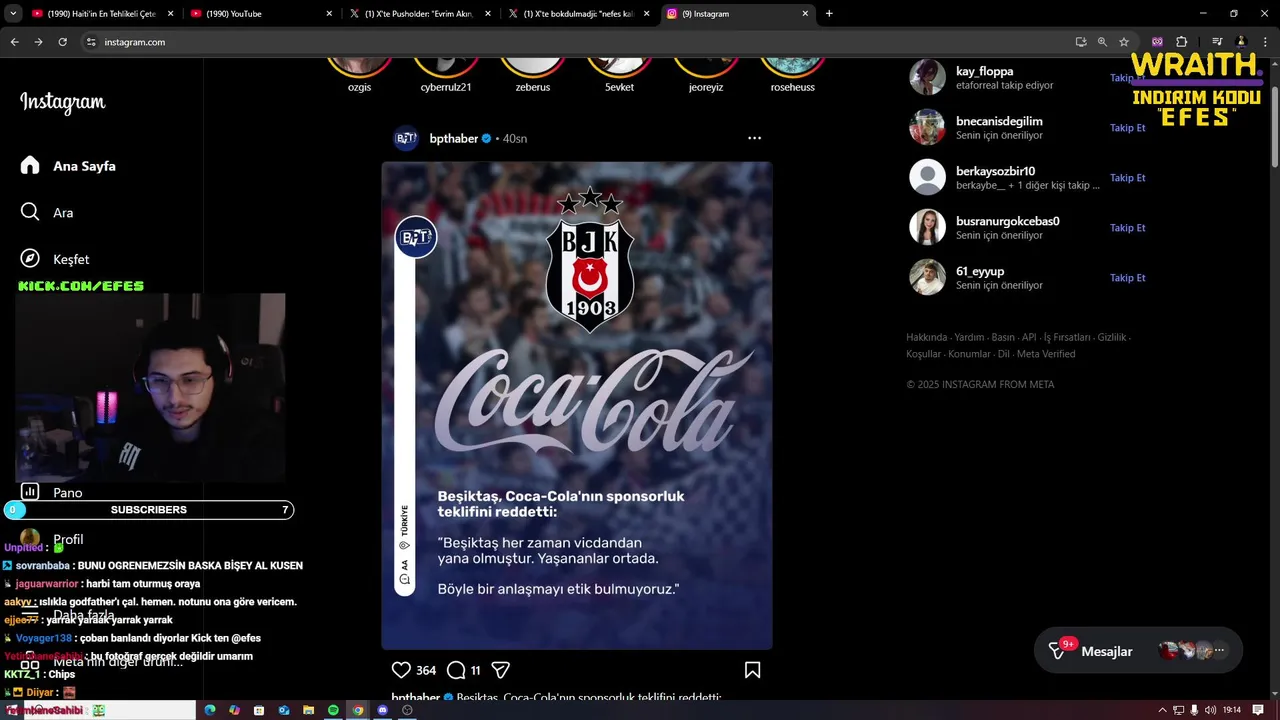Open the Meta Verified footer link
Screen dimensions: 1280x720
click(x=1046, y=354)
